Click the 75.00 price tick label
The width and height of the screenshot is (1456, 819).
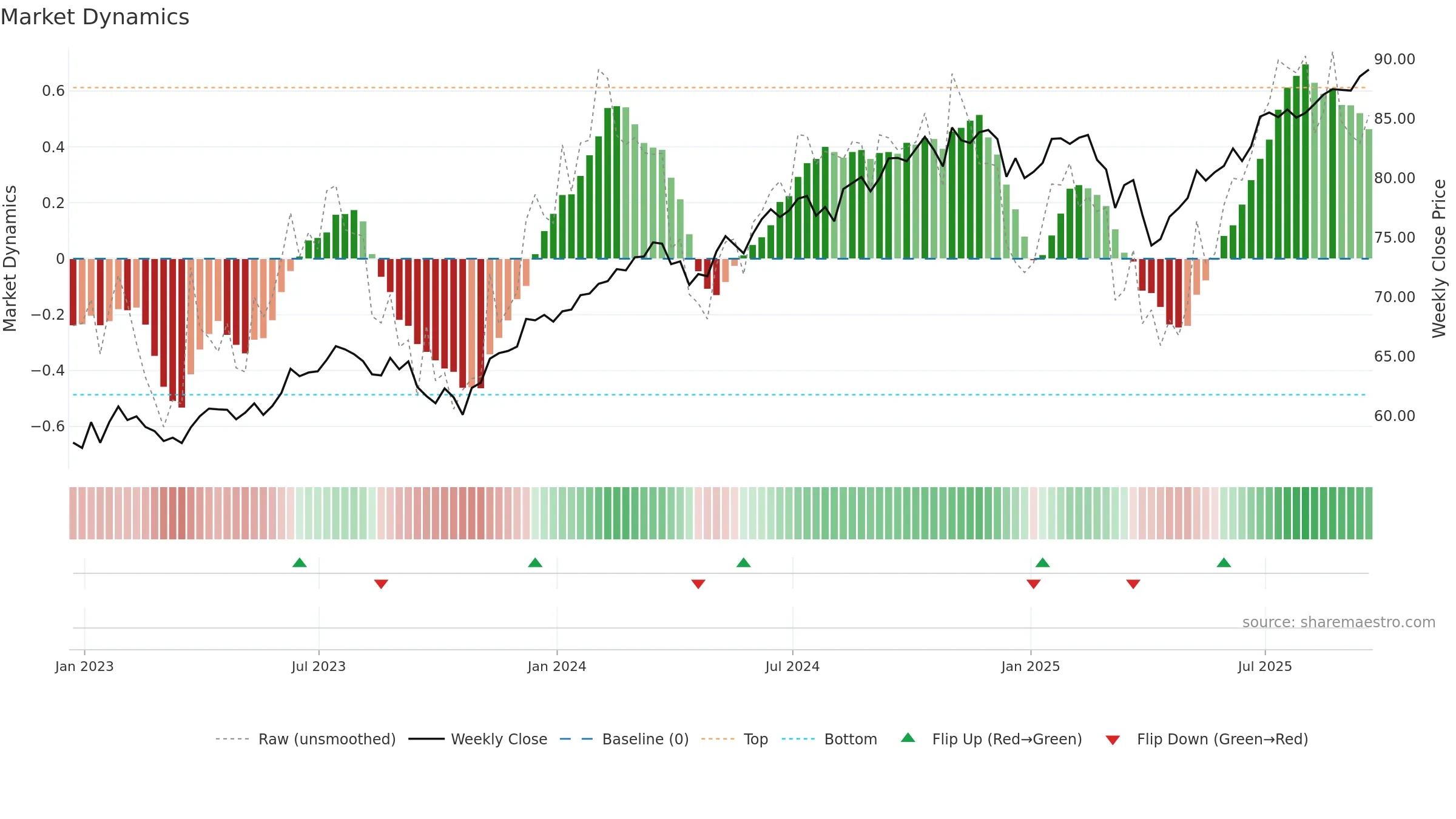1395,237
